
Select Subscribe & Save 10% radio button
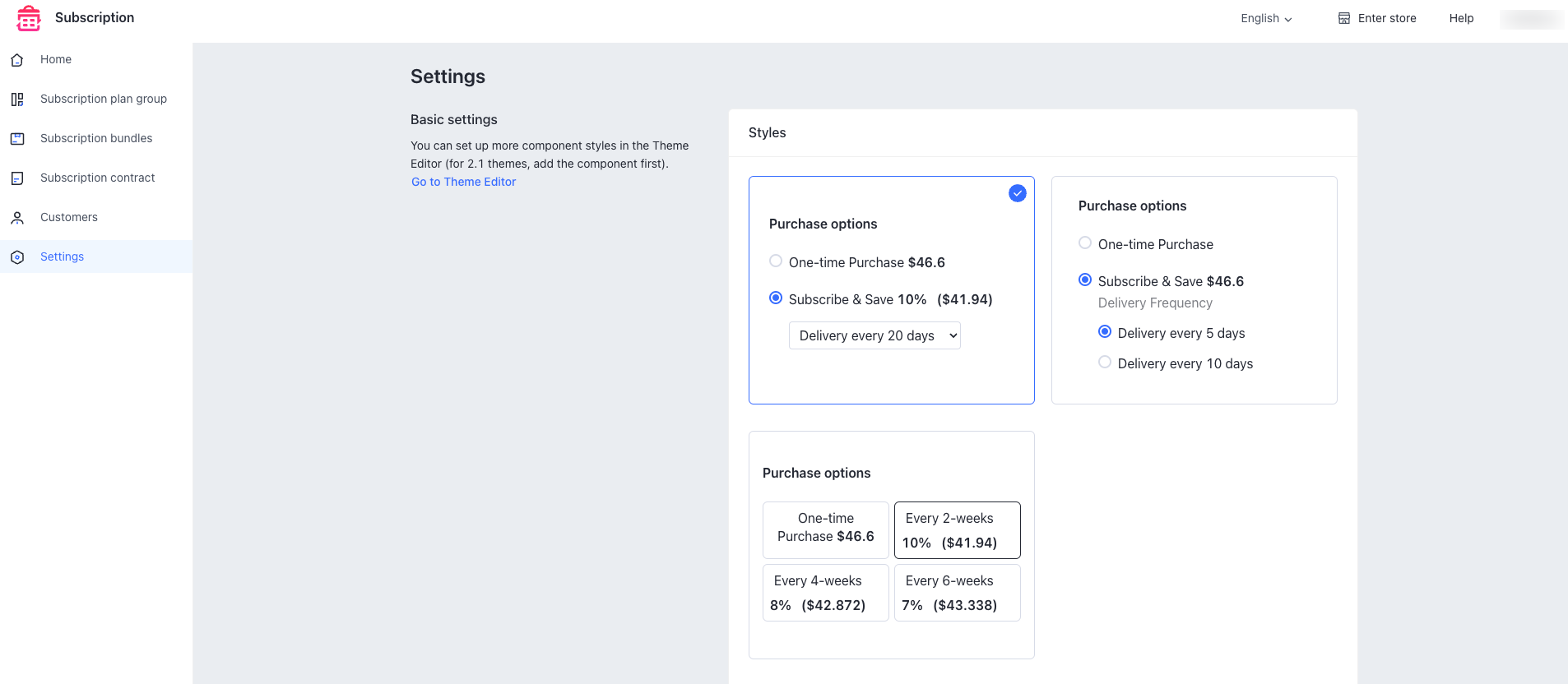click(x=776, y=298)
